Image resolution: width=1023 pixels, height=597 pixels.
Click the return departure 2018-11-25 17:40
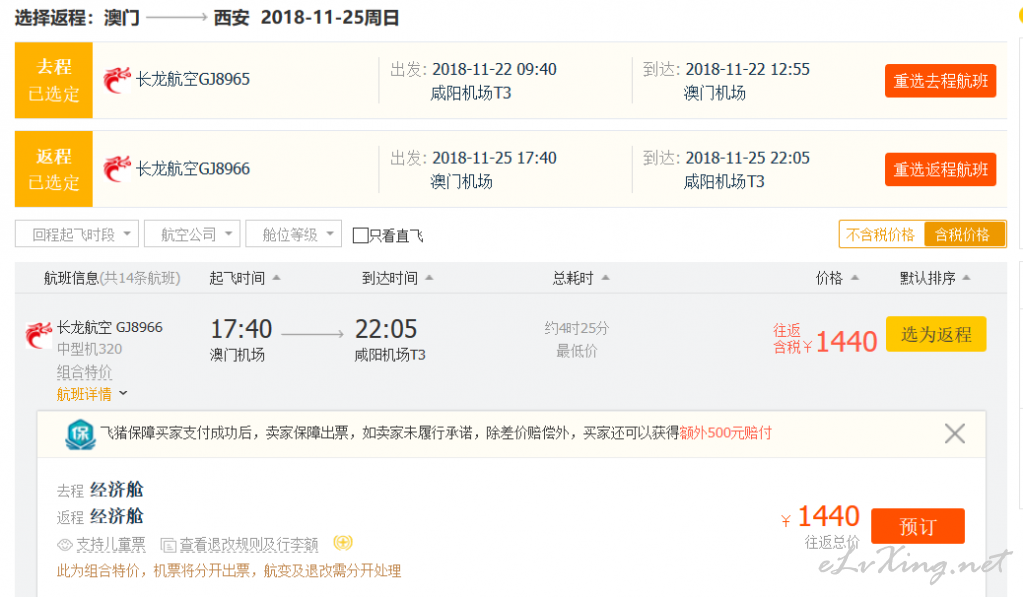coord(494,158)
